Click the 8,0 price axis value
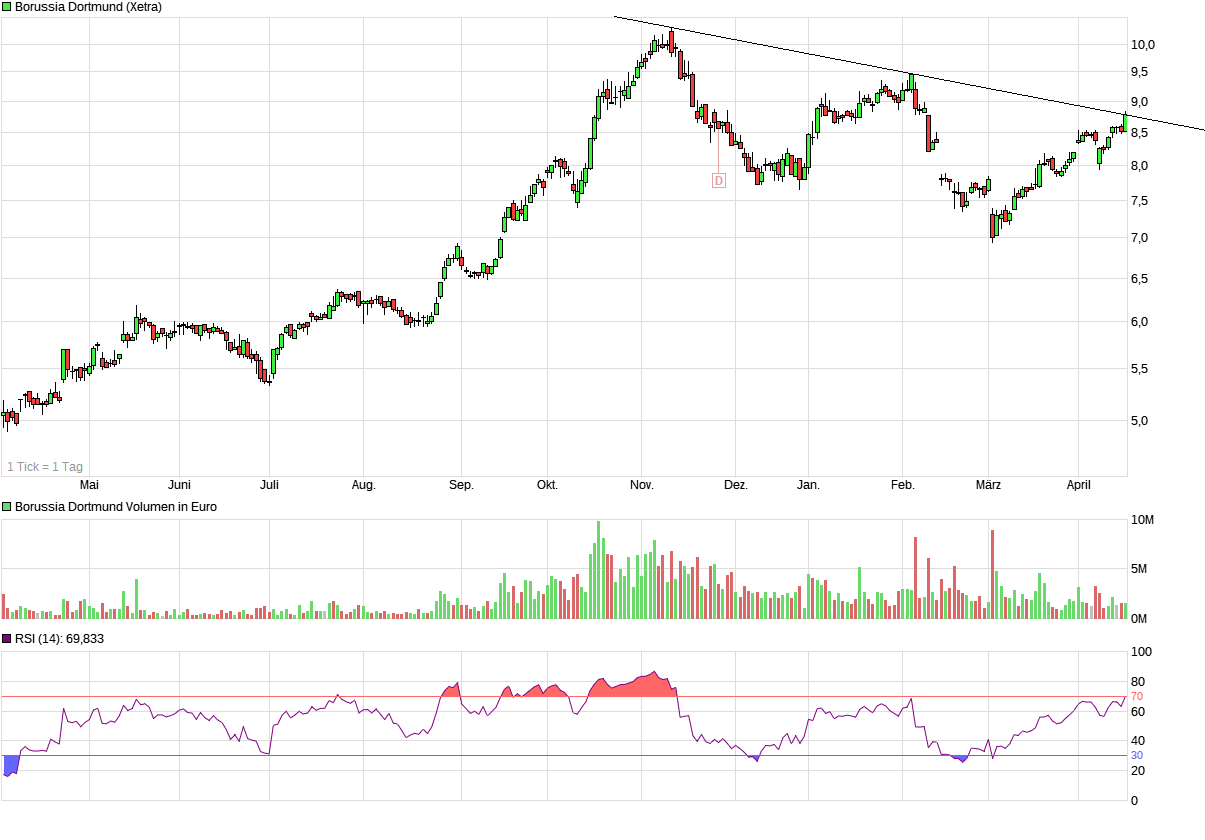This screenshot has height=840, width=1205. pos(1140,166)
